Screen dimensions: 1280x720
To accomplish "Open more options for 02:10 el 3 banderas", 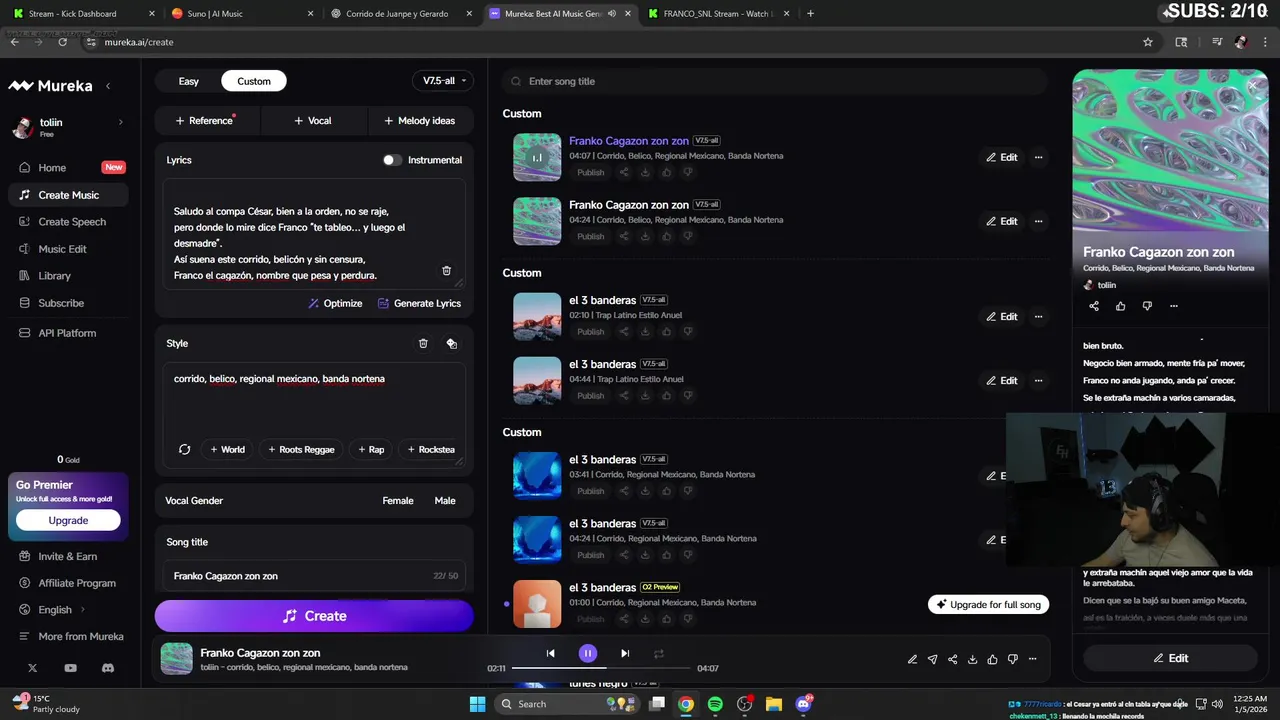I will (1038, 316).
